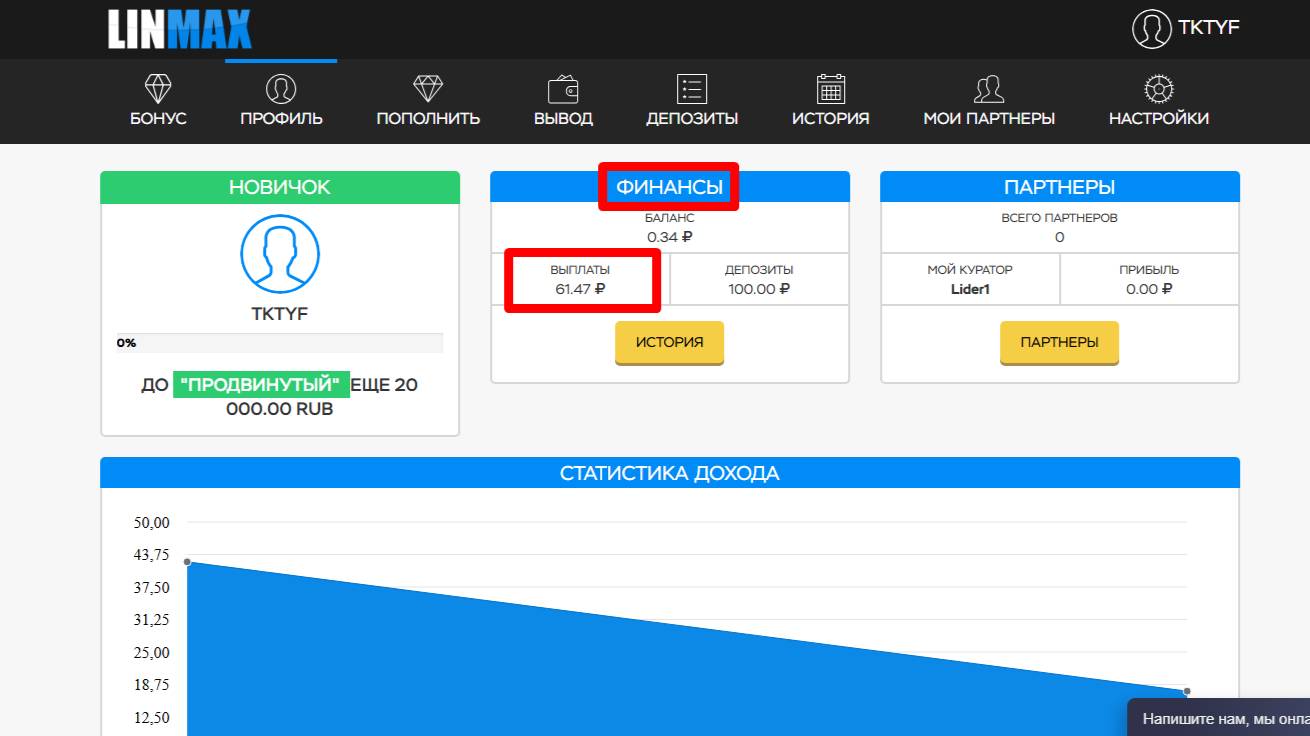Image resolution: width=1310 pixels, height=736 pixels.
Task: Click the user avatar icon beside TKTYF in header
Action: click(x=1152, y=29)
